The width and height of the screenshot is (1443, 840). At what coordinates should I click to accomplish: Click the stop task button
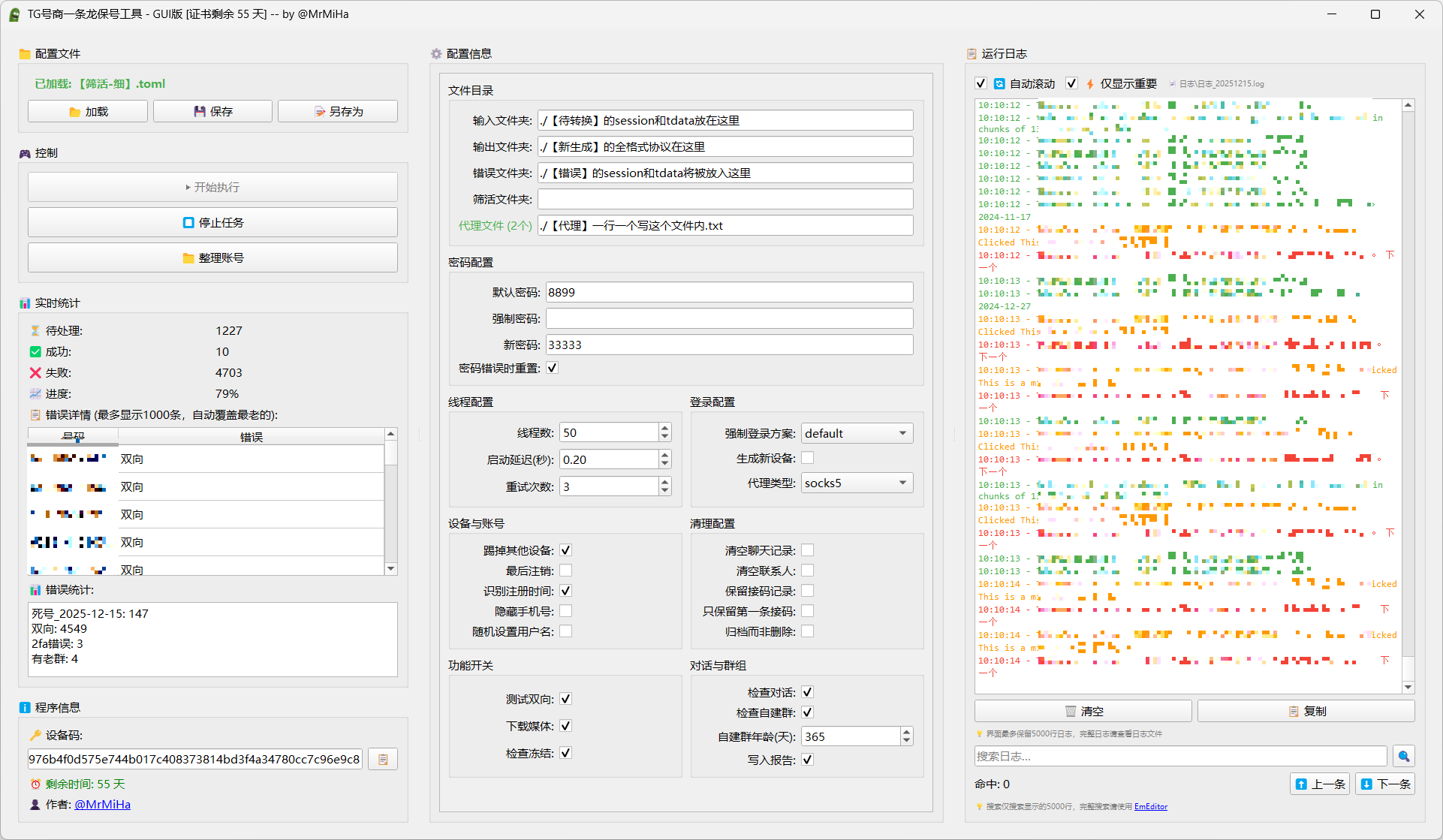[x=212, y=223]
